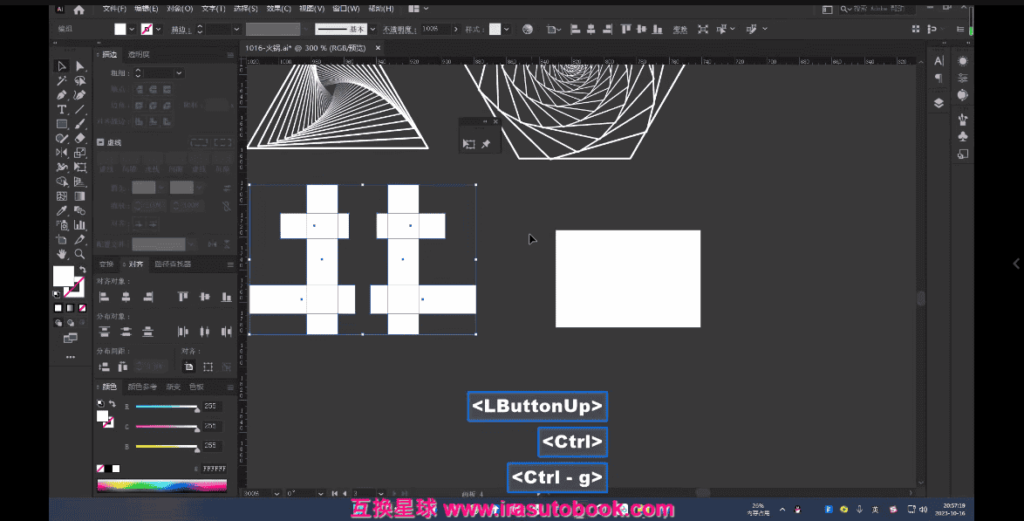Viewport: 1024px width, 521px height.
Task: Open the stroke panel options menu
Action: (229, 54)
